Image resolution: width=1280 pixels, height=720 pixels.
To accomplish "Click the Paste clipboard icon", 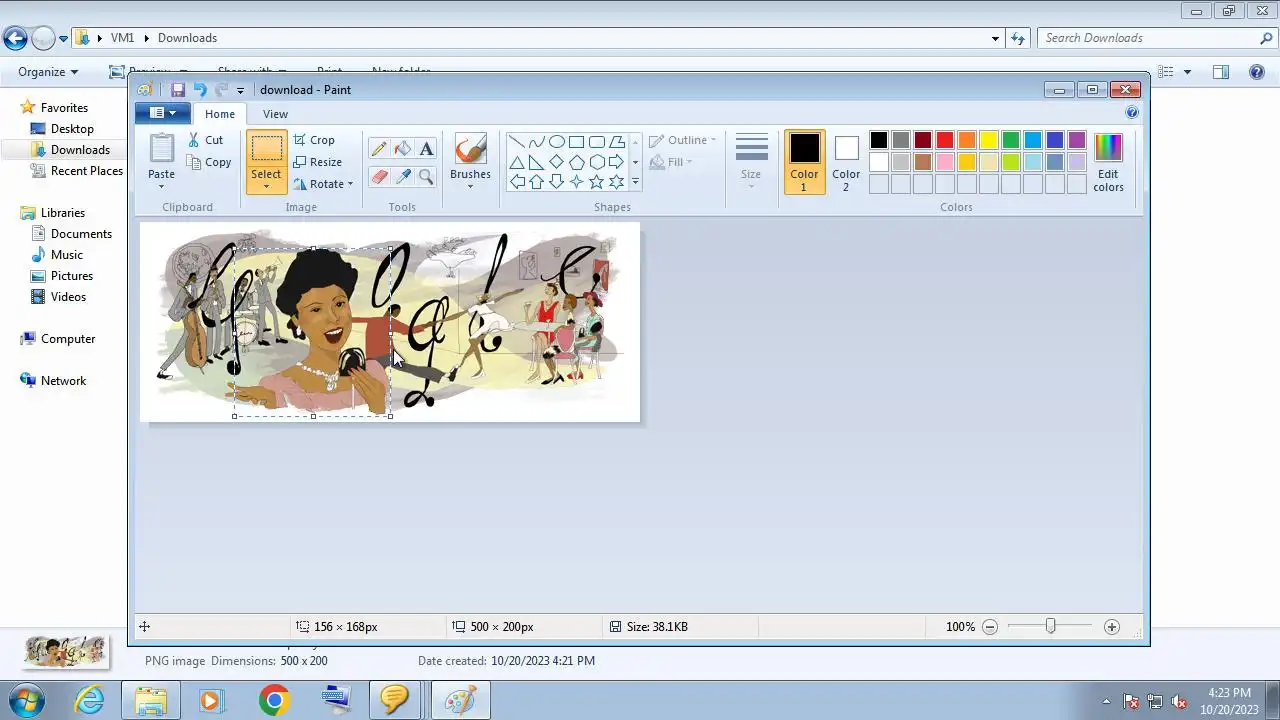I will point(161,148).
